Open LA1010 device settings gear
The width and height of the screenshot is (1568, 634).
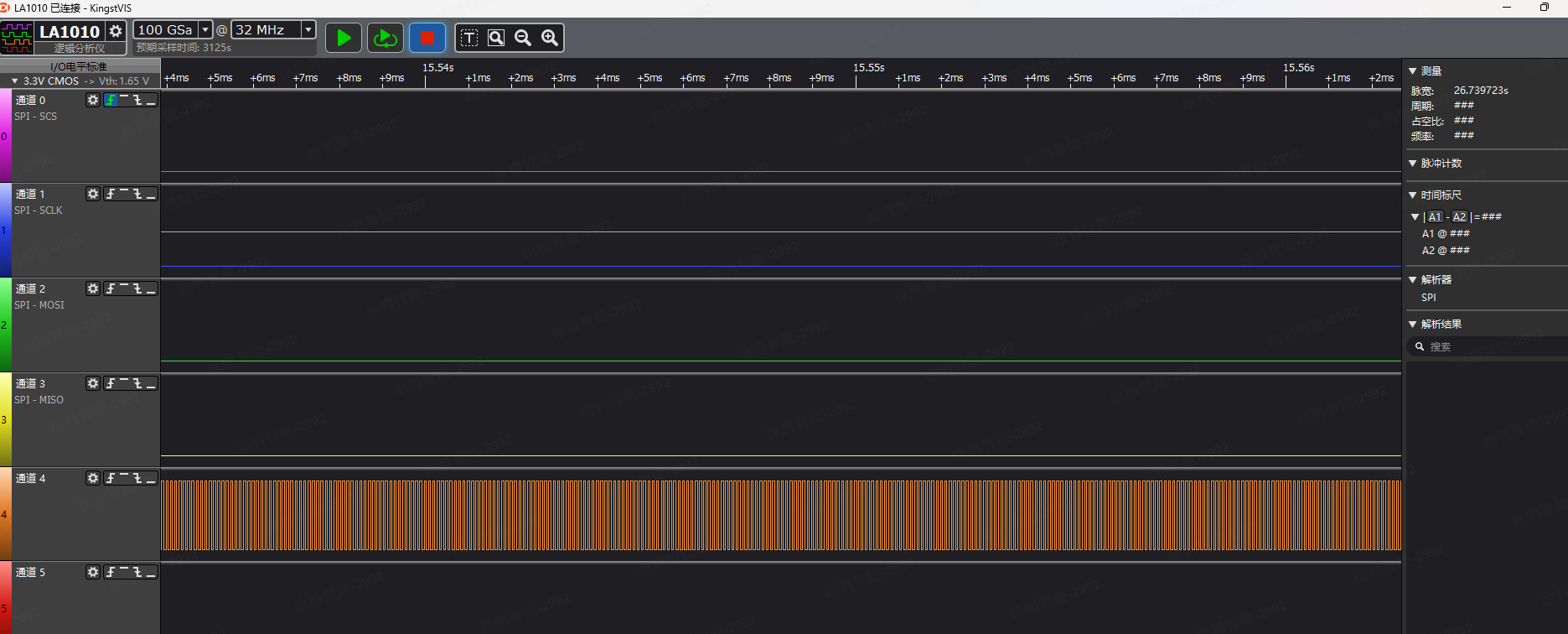pyautogui.click(x=116, y=31)
